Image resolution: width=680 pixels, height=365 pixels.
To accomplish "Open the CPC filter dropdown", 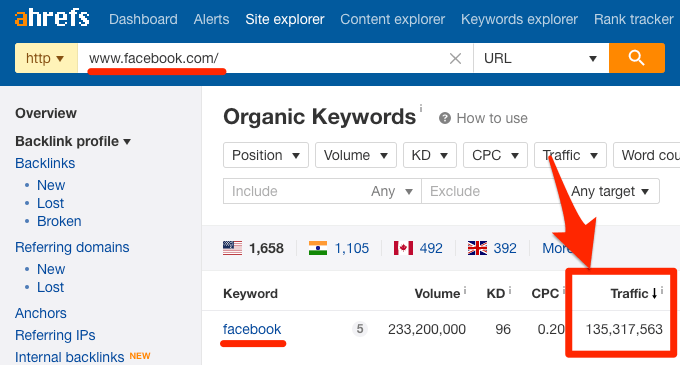I will [495, 155].
